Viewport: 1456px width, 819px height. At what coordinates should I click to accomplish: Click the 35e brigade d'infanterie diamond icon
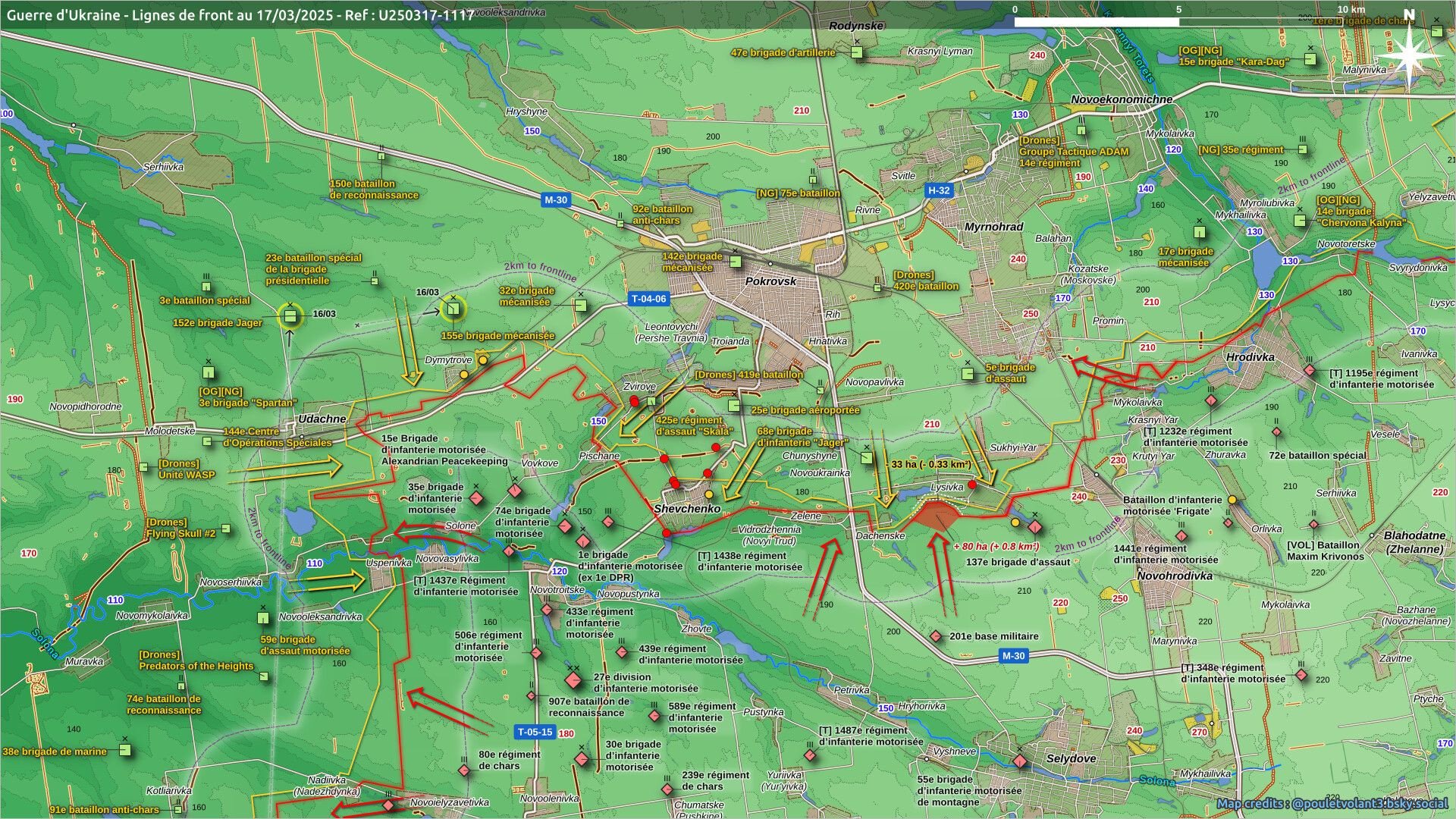476,498
